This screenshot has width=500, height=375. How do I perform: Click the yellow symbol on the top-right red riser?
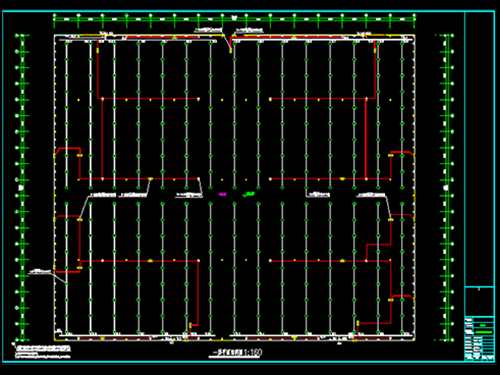(x=375, y=51)
